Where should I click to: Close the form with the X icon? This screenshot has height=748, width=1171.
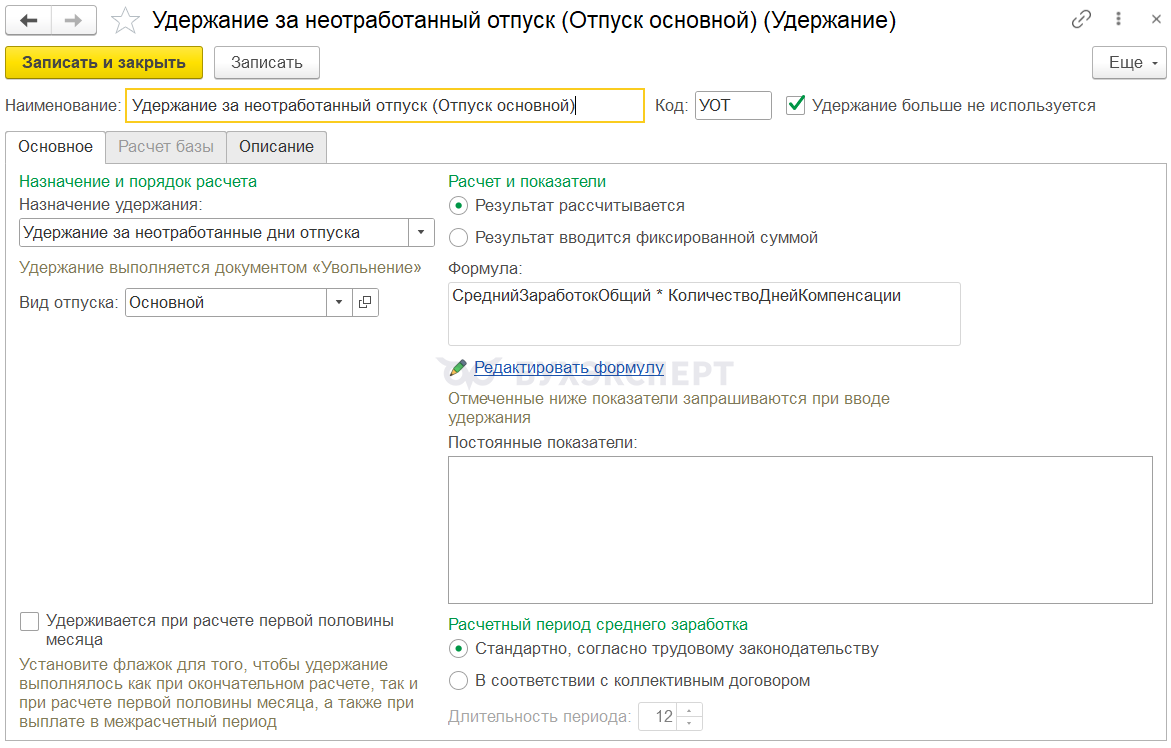pyautogui.click(x=1149, y=20)
